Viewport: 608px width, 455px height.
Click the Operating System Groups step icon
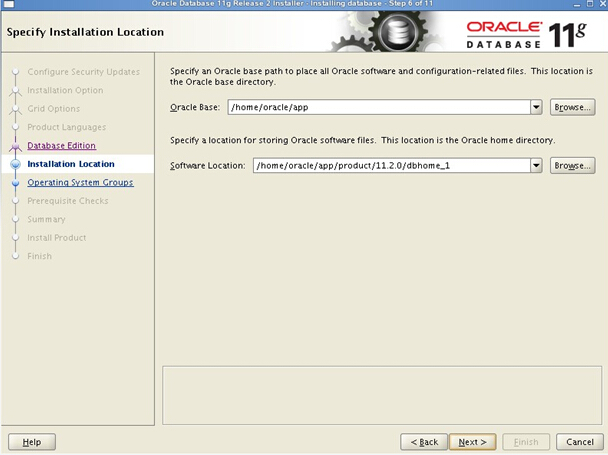15,183
